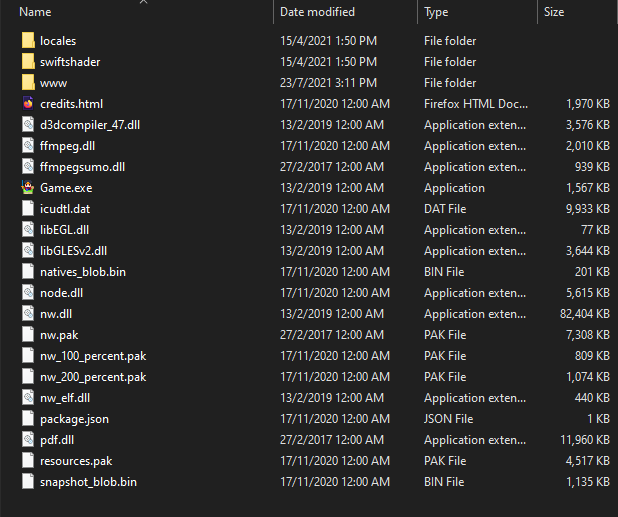This screenshot has width=618, height=517.
Task: Select the nw_100_percent.pak file name
Action: (93, 356)
